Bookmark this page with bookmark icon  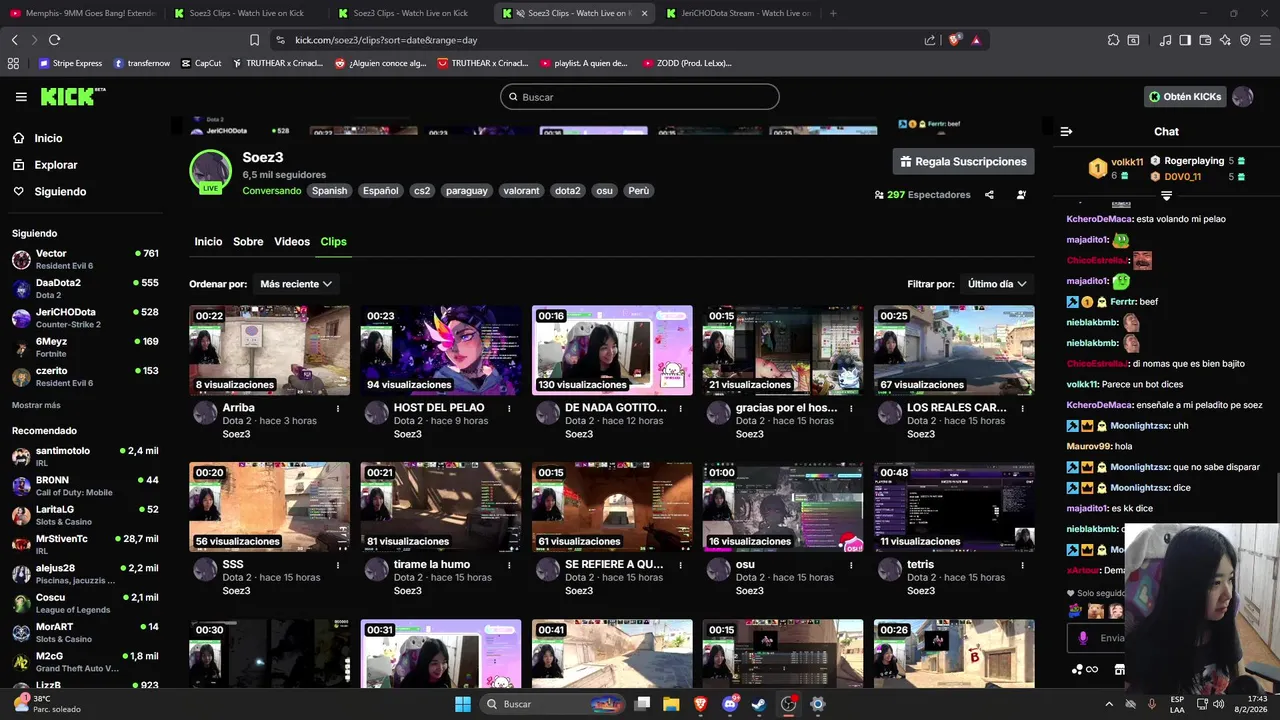click(254, 40)
